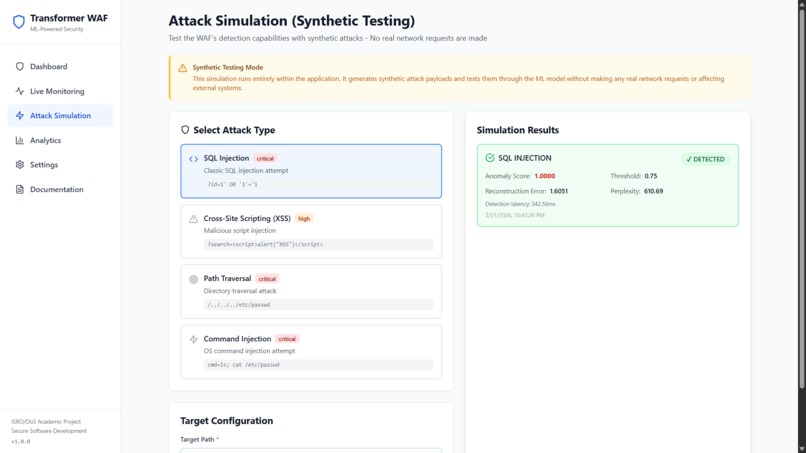This screenshot has width=806, height=453.
Task: Click the Simulation Results heading
Action: coord(518,130)
